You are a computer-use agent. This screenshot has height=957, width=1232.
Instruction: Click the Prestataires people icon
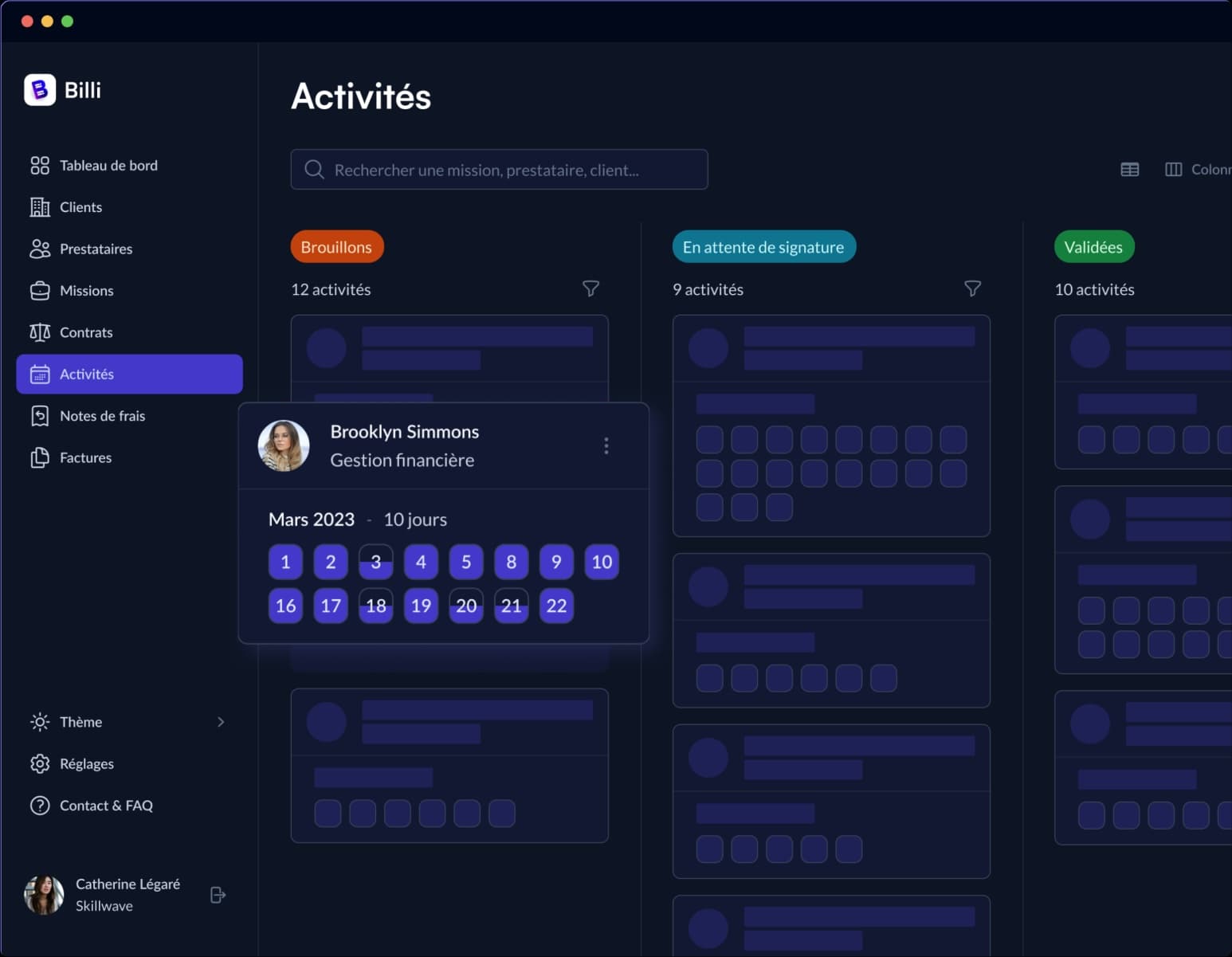click(x=40, y=249)
